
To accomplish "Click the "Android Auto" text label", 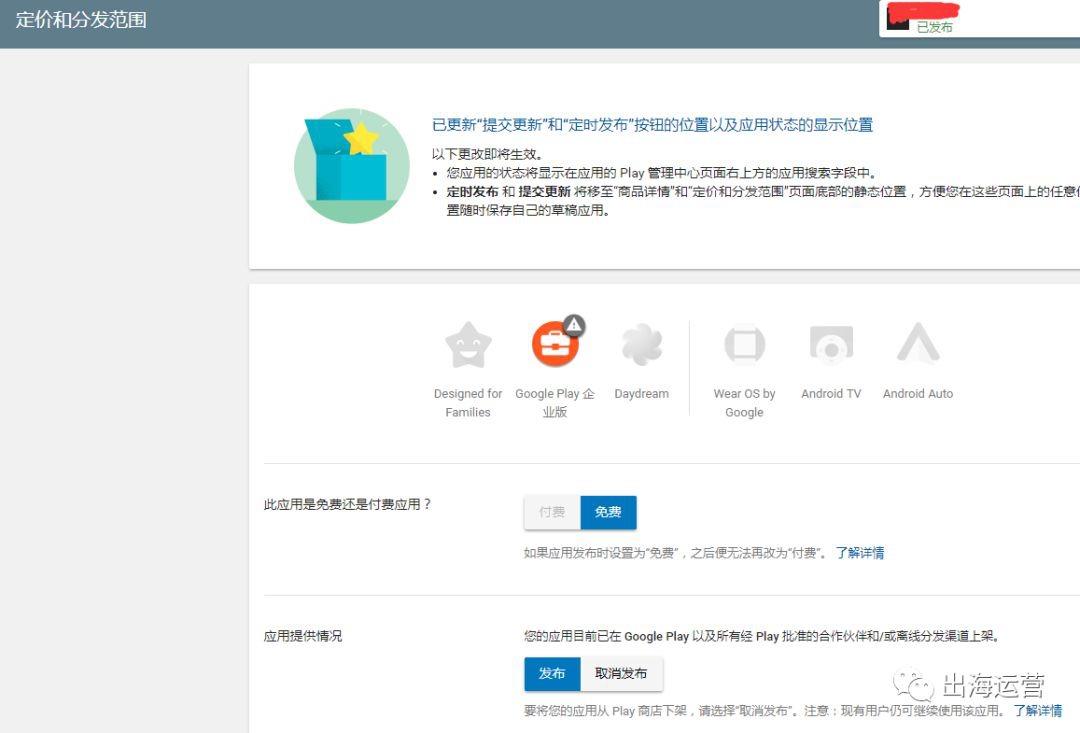I will pyautogui.click(x=917, y=394).
